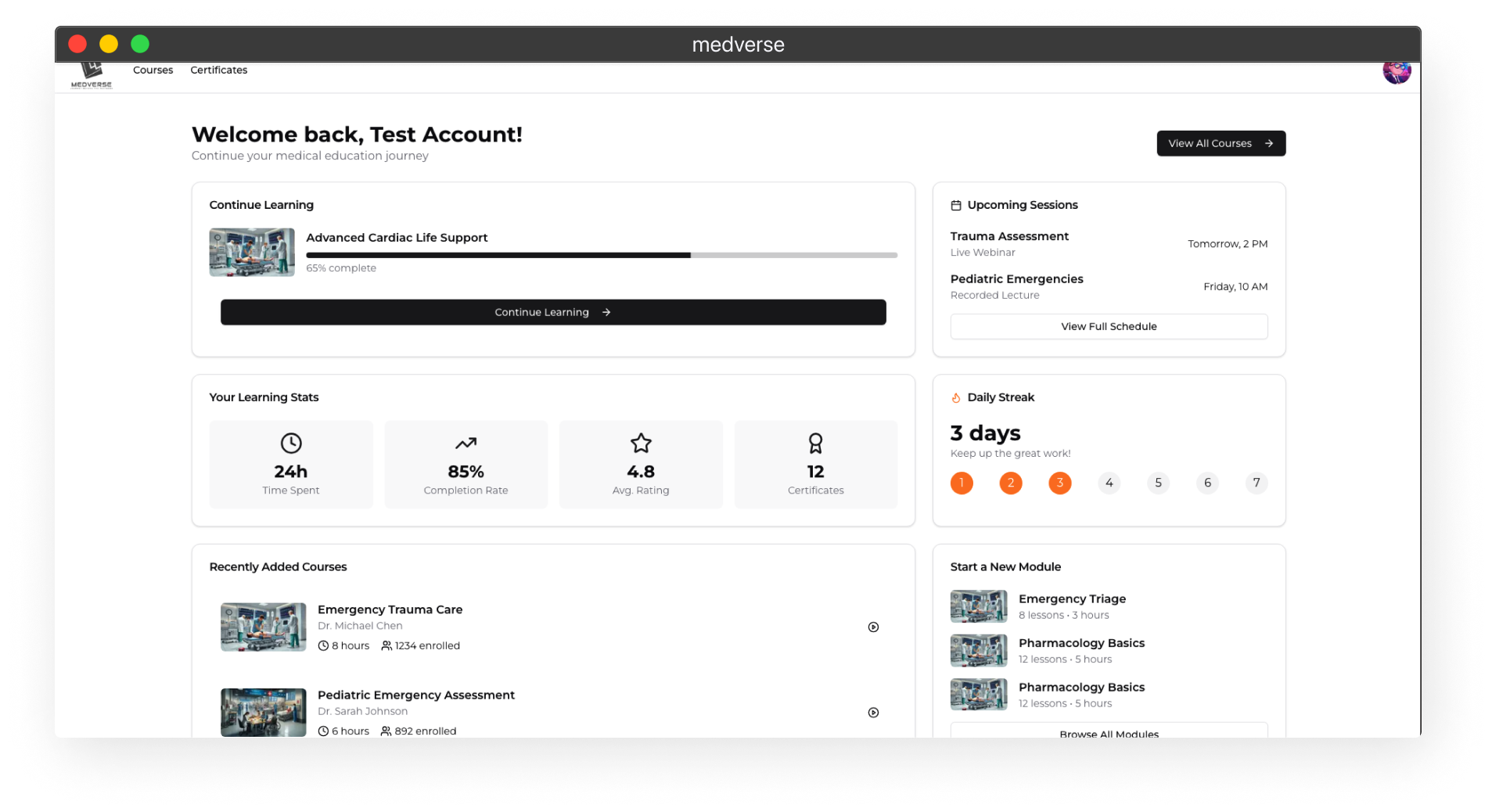Click the Completion Rate trend icon
The height and width of the screenshot is (812, 1492).
[x=466, y=444]
